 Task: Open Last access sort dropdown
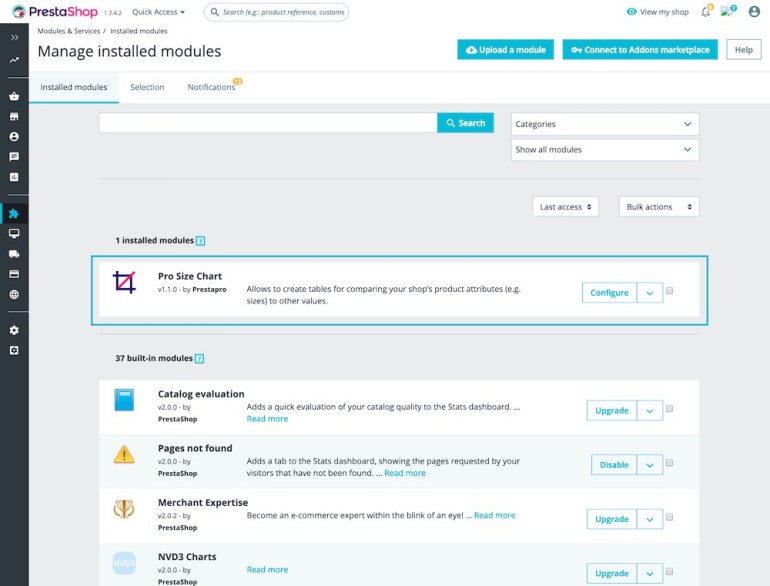565,207
